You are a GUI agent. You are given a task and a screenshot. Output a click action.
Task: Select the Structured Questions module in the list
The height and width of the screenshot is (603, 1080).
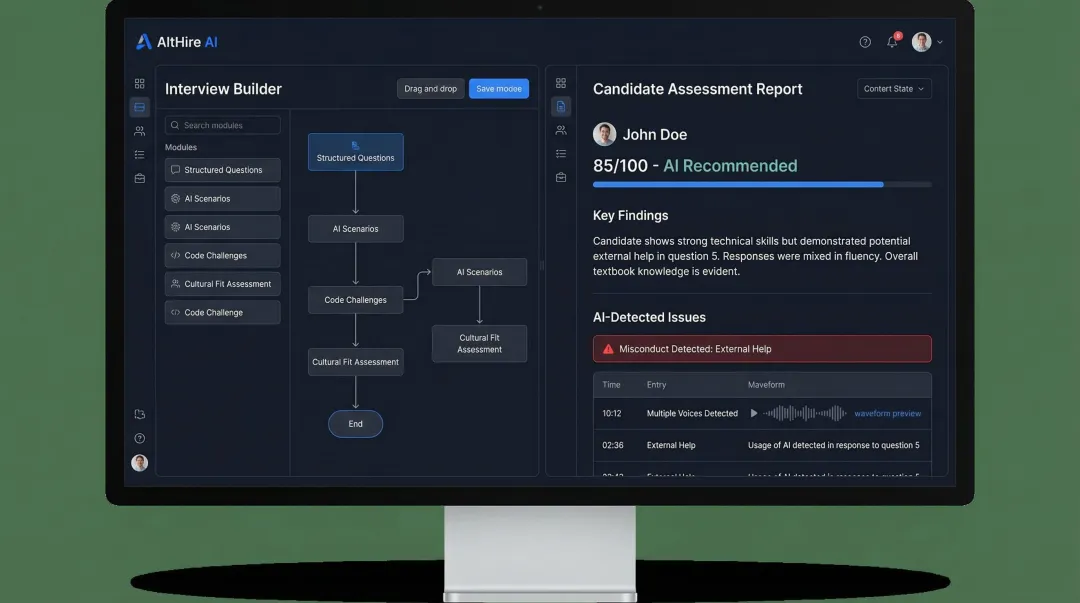point(222,170)
